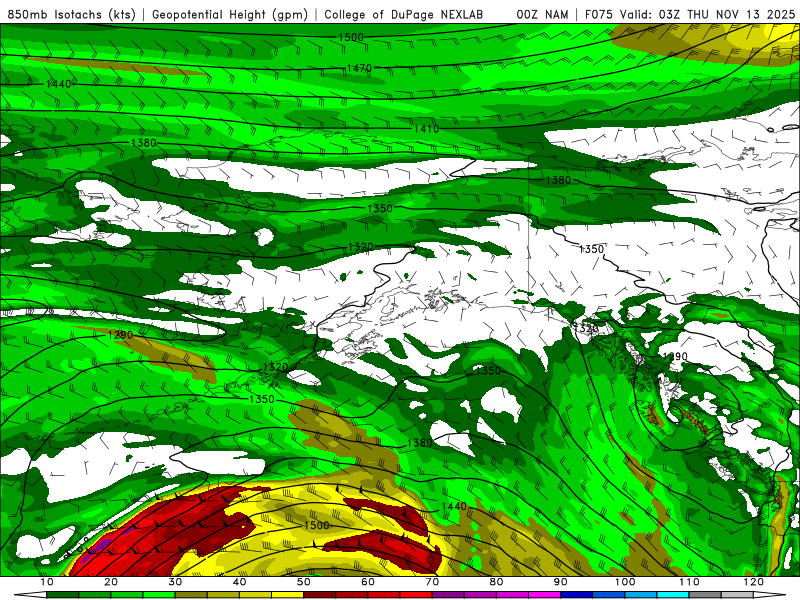Click the colorbar label '90'

[561, 582]
